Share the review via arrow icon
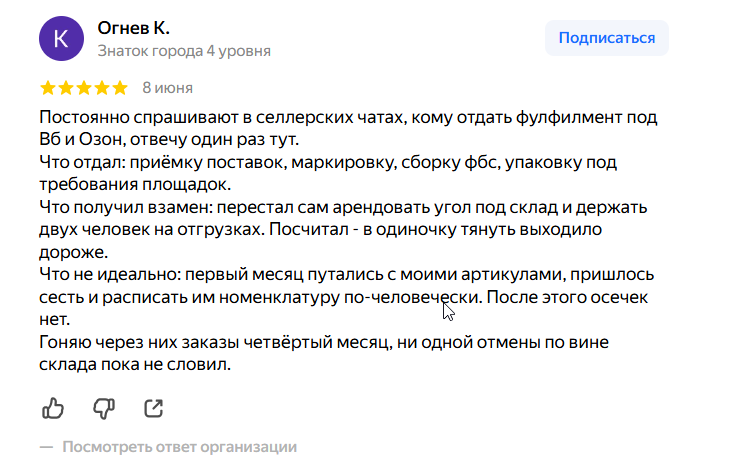 tap(153, 408)
